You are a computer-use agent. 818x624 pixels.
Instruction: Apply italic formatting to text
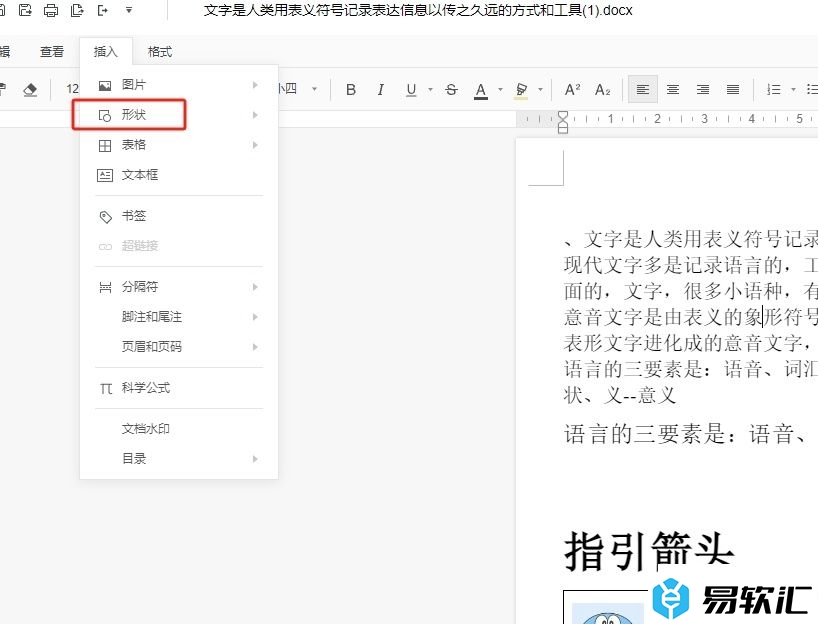(x=380, y=90)
